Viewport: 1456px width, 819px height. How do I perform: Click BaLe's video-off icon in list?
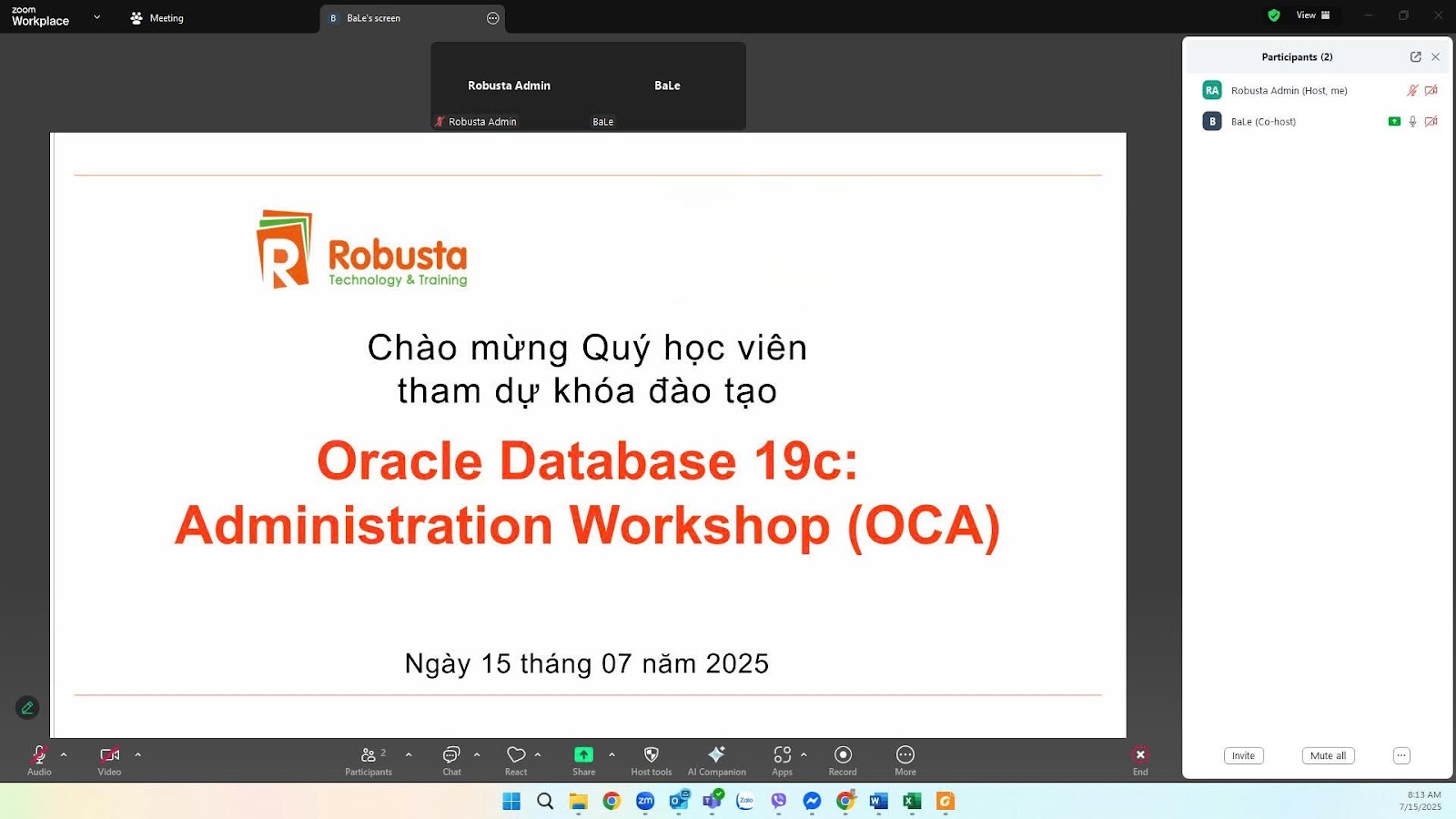click(x=1431, y=121)
